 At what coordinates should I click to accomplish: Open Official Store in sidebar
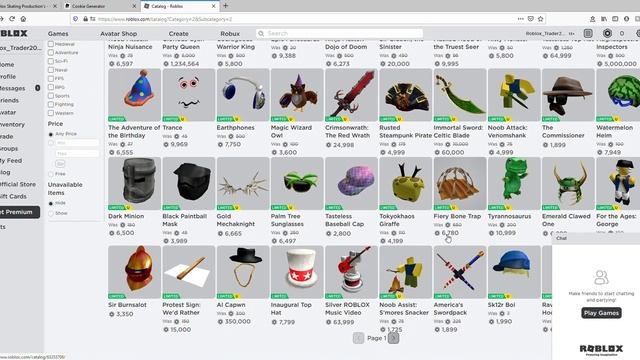(18, 184)
